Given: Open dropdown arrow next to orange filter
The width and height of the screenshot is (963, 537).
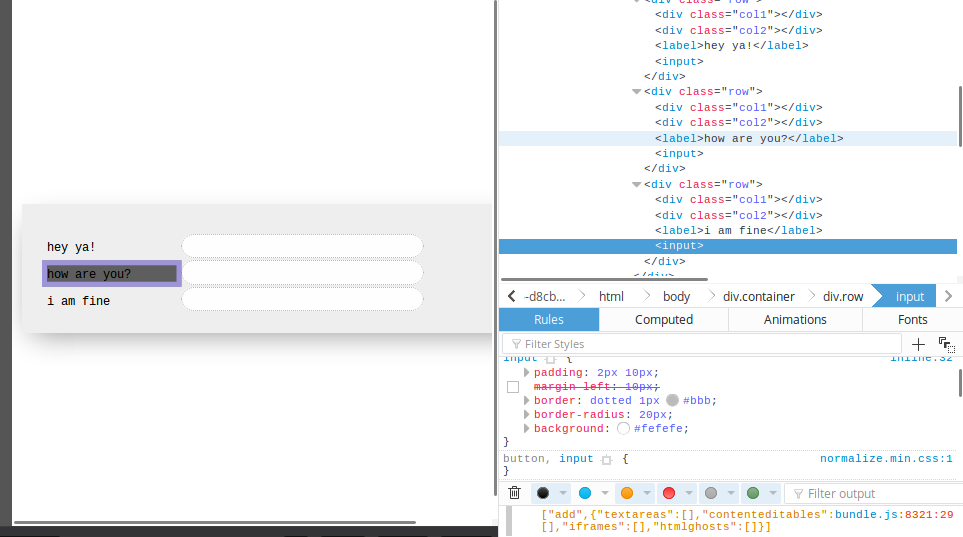Looking at the screenshot, I should coord(647,493).
